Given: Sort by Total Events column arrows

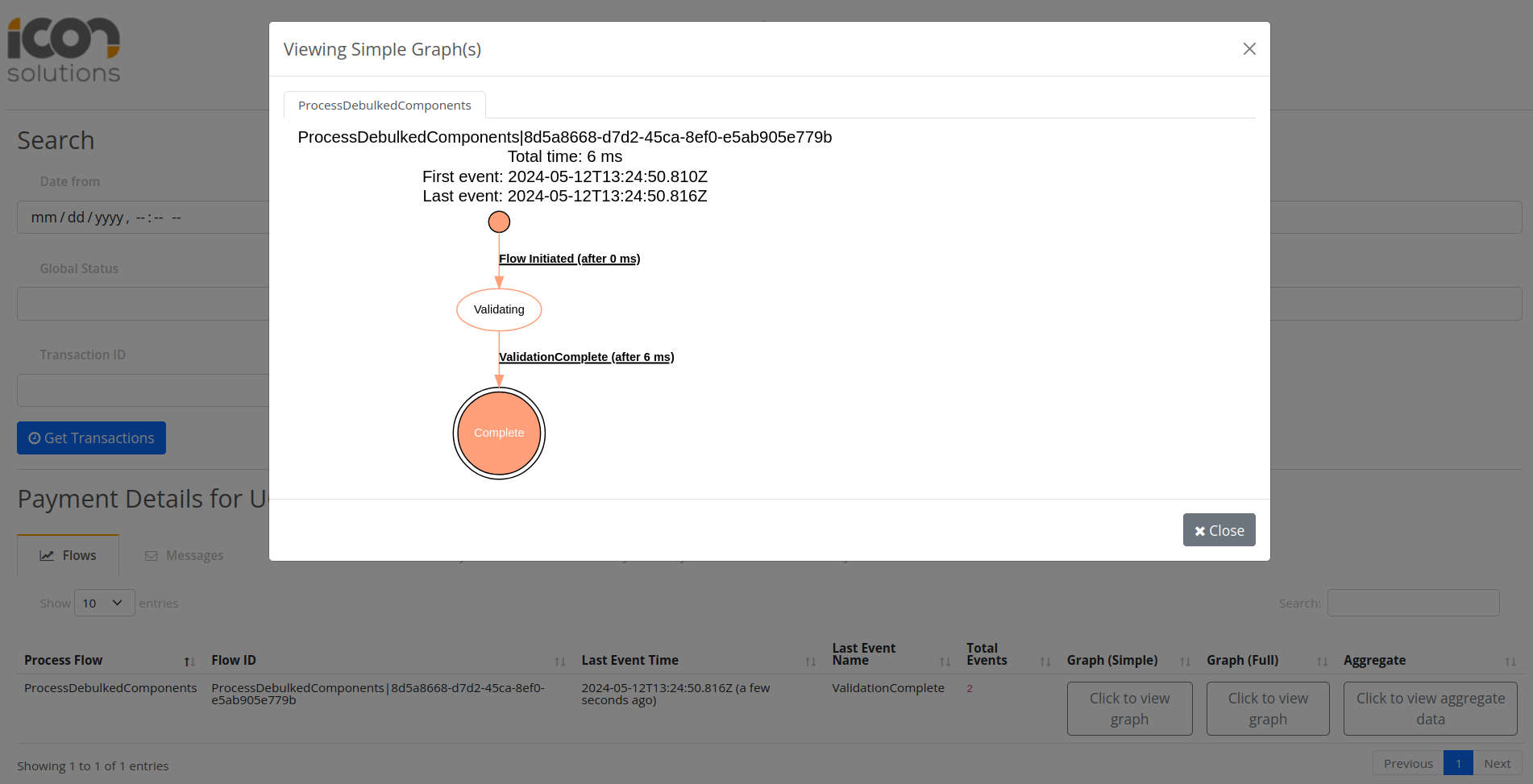Looking at the screenshot, I should pos(1045,662).
